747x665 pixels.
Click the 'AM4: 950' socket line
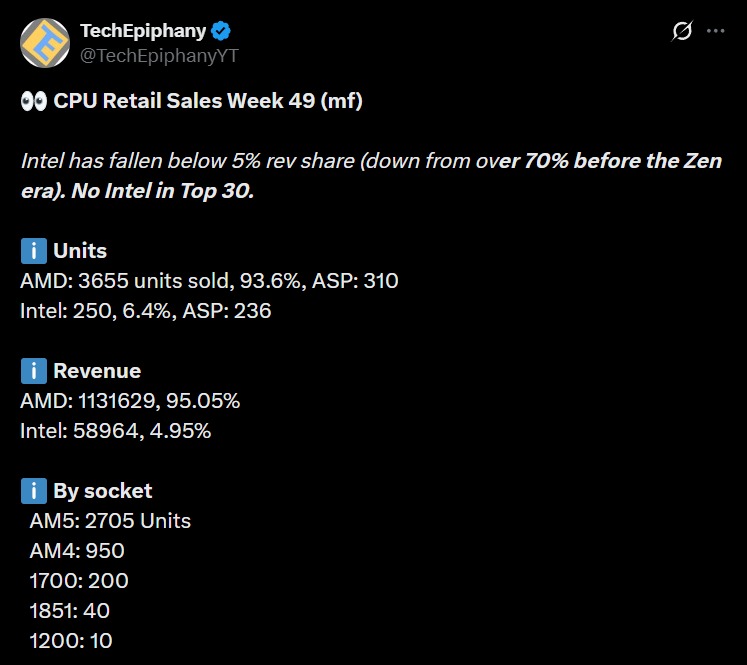click(x=77, y=551)
